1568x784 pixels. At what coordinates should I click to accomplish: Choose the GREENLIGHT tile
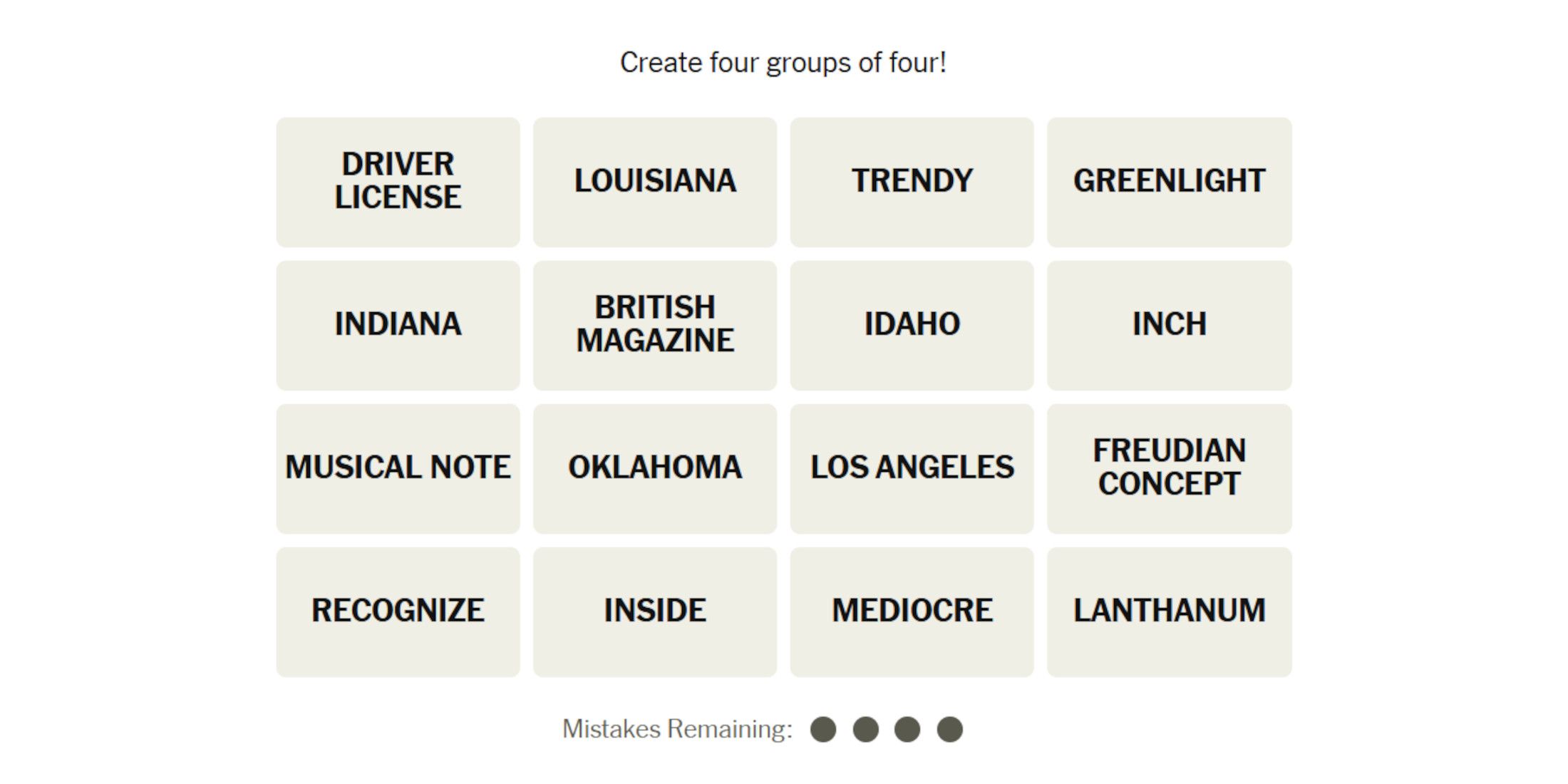click(x=1169, y=182)
